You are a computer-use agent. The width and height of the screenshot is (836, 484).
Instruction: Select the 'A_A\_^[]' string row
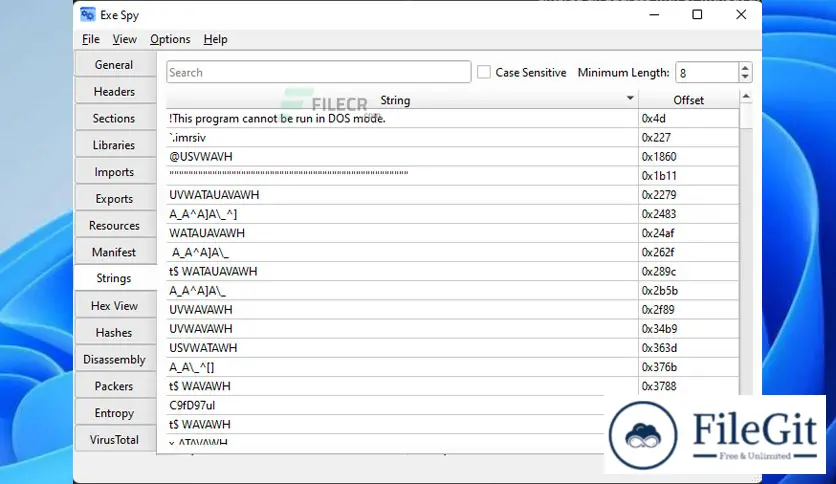coord(402,367)
